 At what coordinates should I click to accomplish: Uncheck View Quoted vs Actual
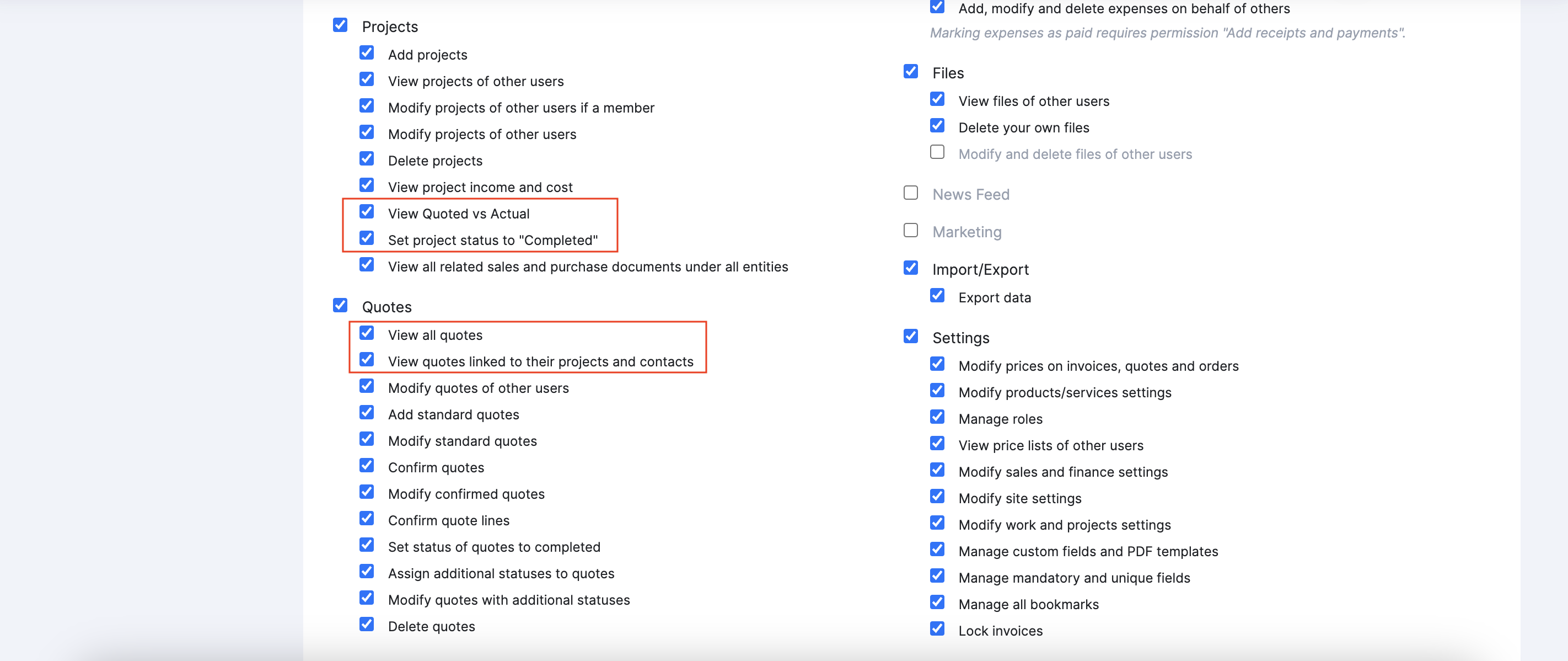(367, 211)
